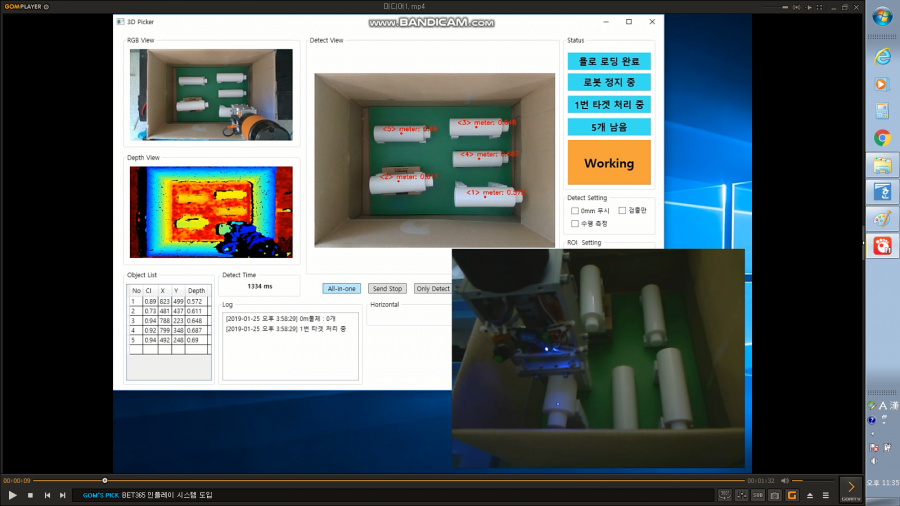Open the Action Center flag tray icon
Screen dimensions: 900x506
point(874,447)
